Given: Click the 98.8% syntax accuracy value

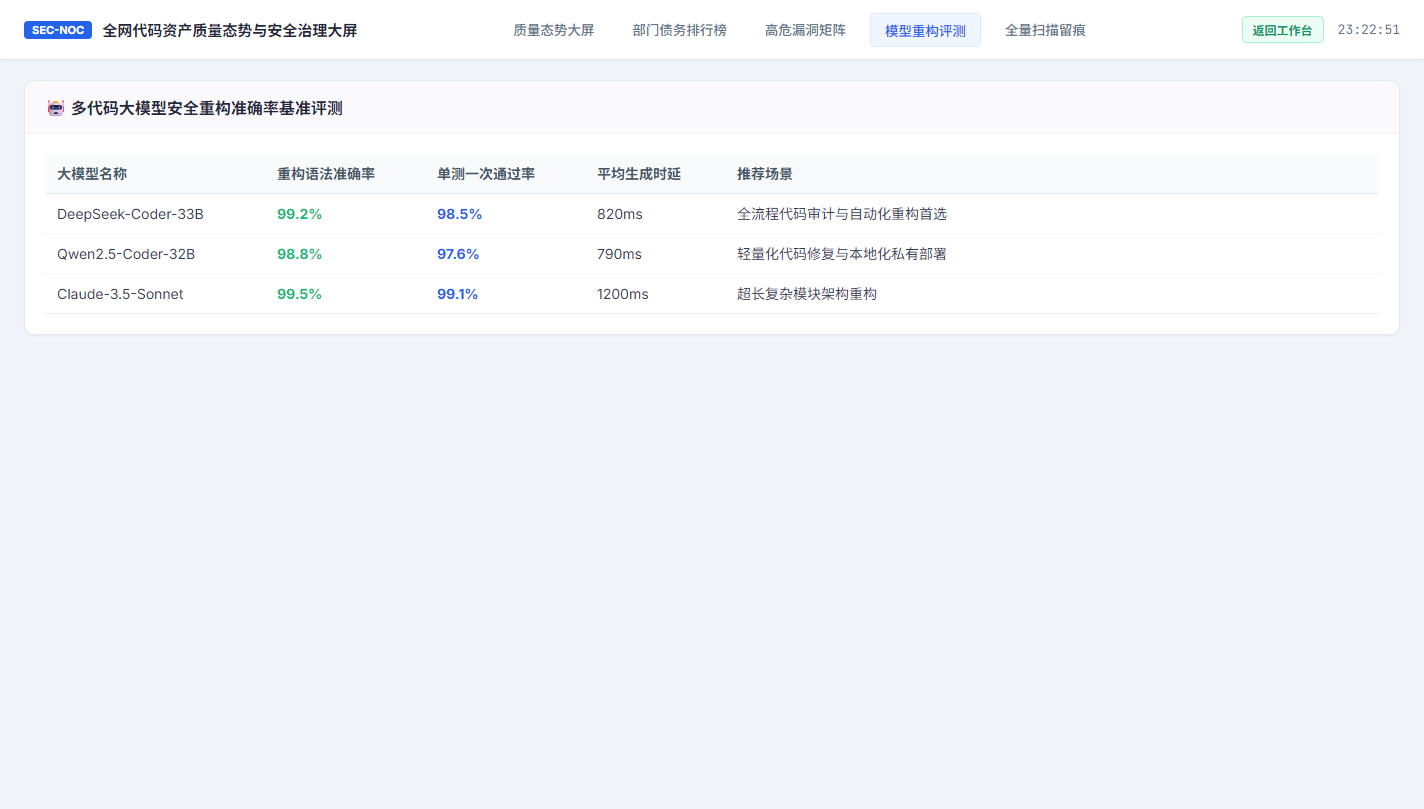Looking at the screenshot, I should point(299,254).
